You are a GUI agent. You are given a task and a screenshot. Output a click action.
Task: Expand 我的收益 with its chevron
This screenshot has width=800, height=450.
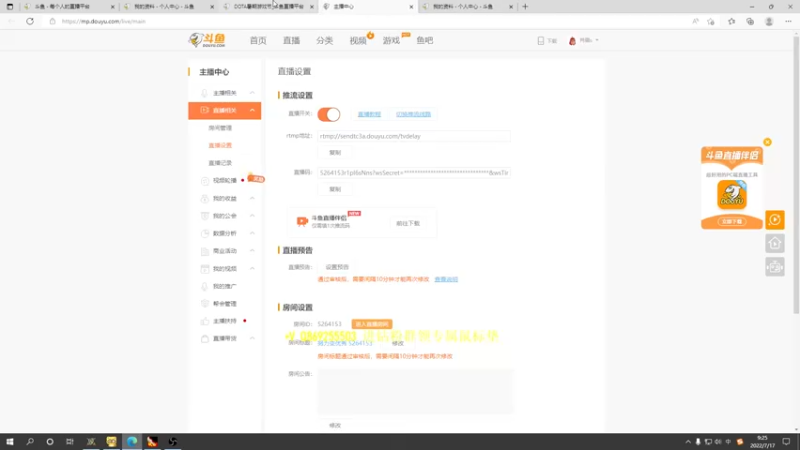pos(252,198)
